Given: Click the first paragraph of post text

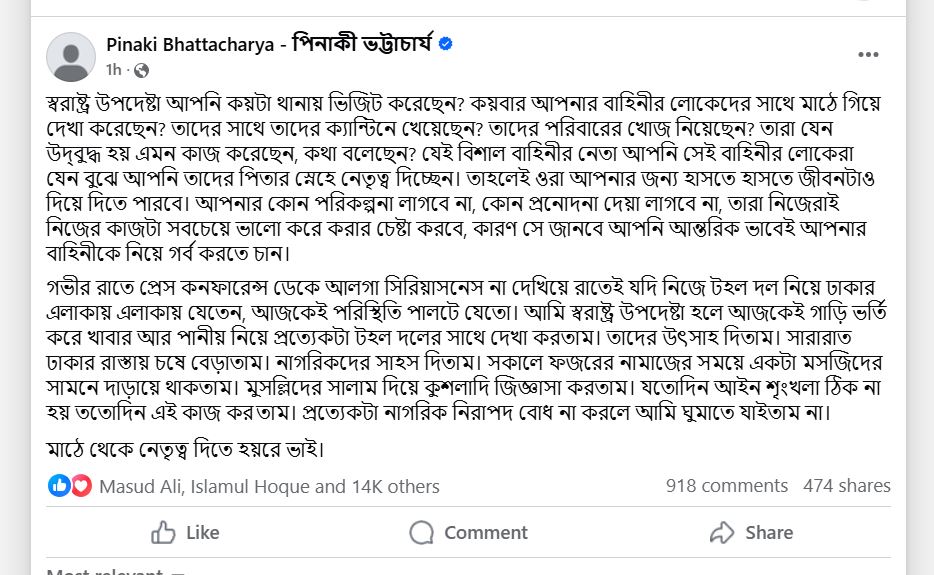Looking at the screenshot, I should coord(465,178).
